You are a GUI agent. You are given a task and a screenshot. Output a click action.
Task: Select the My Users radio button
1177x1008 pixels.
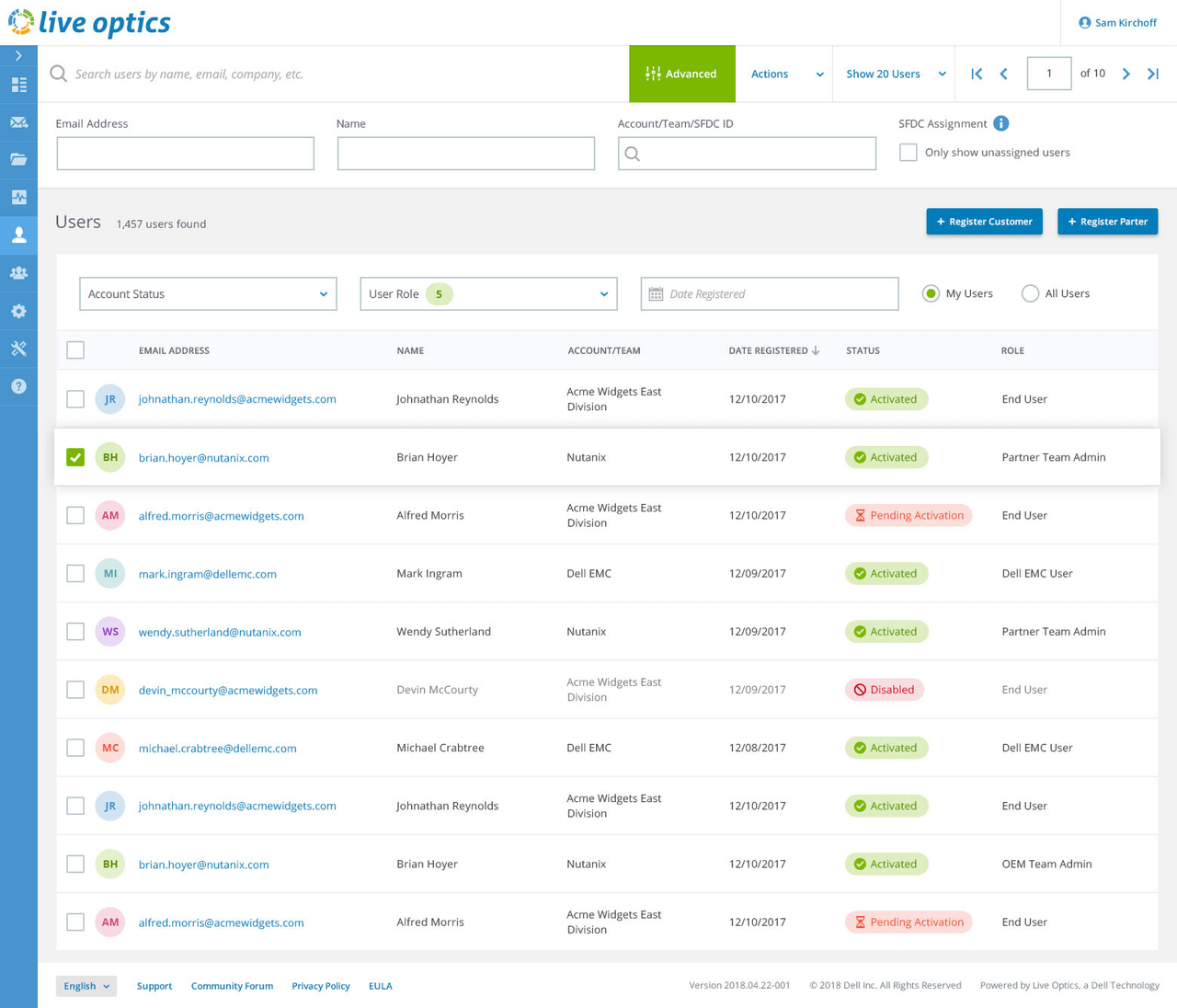[x=931, y=293]
